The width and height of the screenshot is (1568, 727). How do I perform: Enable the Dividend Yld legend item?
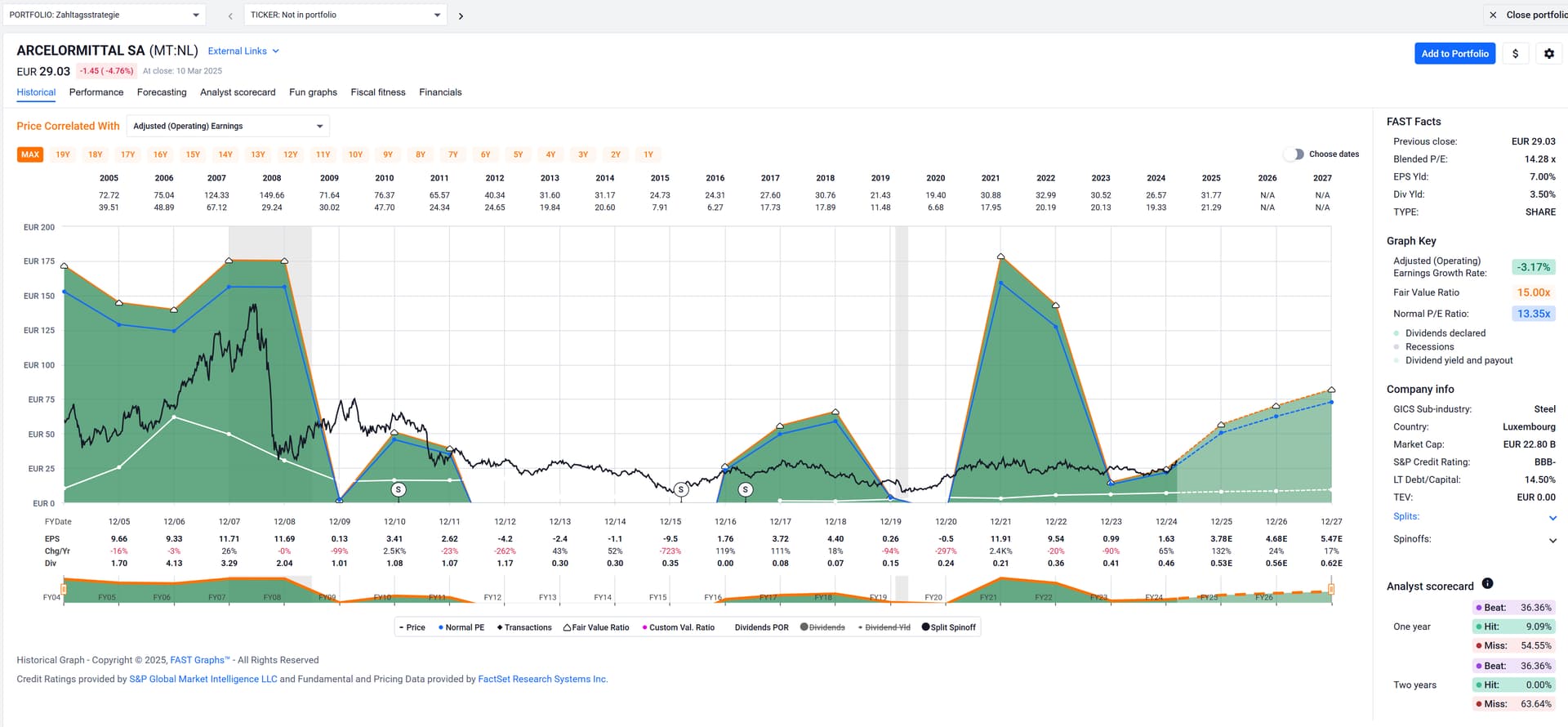tap(884, 627)
